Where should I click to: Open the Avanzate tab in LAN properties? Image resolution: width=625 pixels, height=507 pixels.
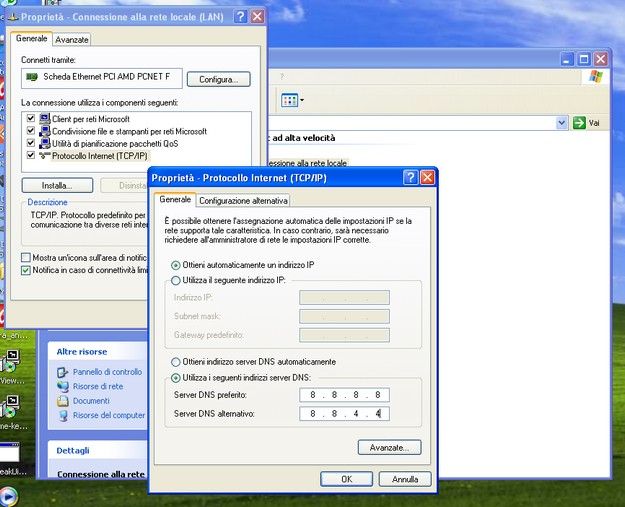(x=72, y=39)
